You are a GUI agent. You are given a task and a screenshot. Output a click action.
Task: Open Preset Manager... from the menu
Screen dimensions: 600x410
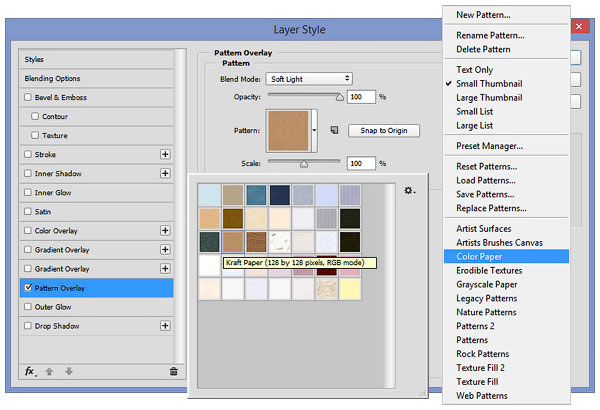(x=489, y=146)
